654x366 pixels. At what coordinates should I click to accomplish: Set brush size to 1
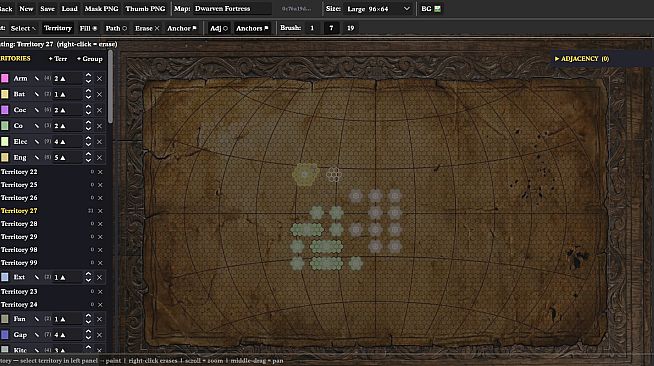click(x=312, y=28)
